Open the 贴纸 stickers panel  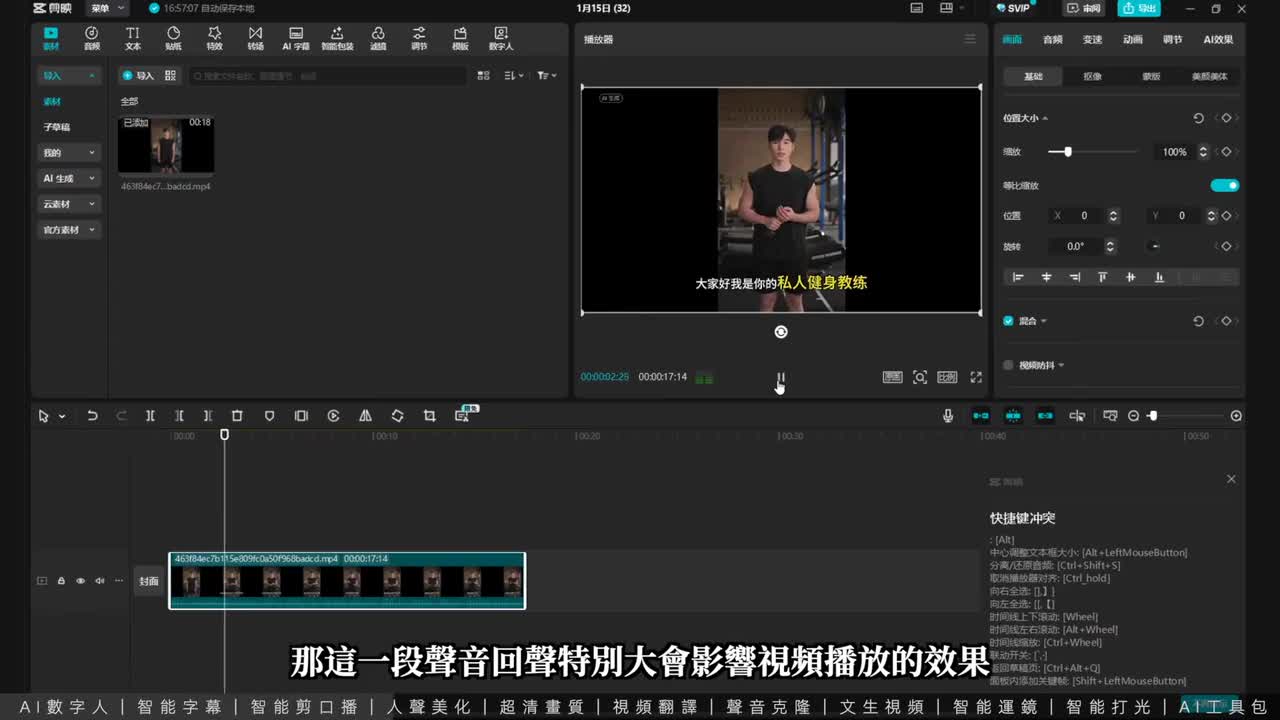(173, 38)
